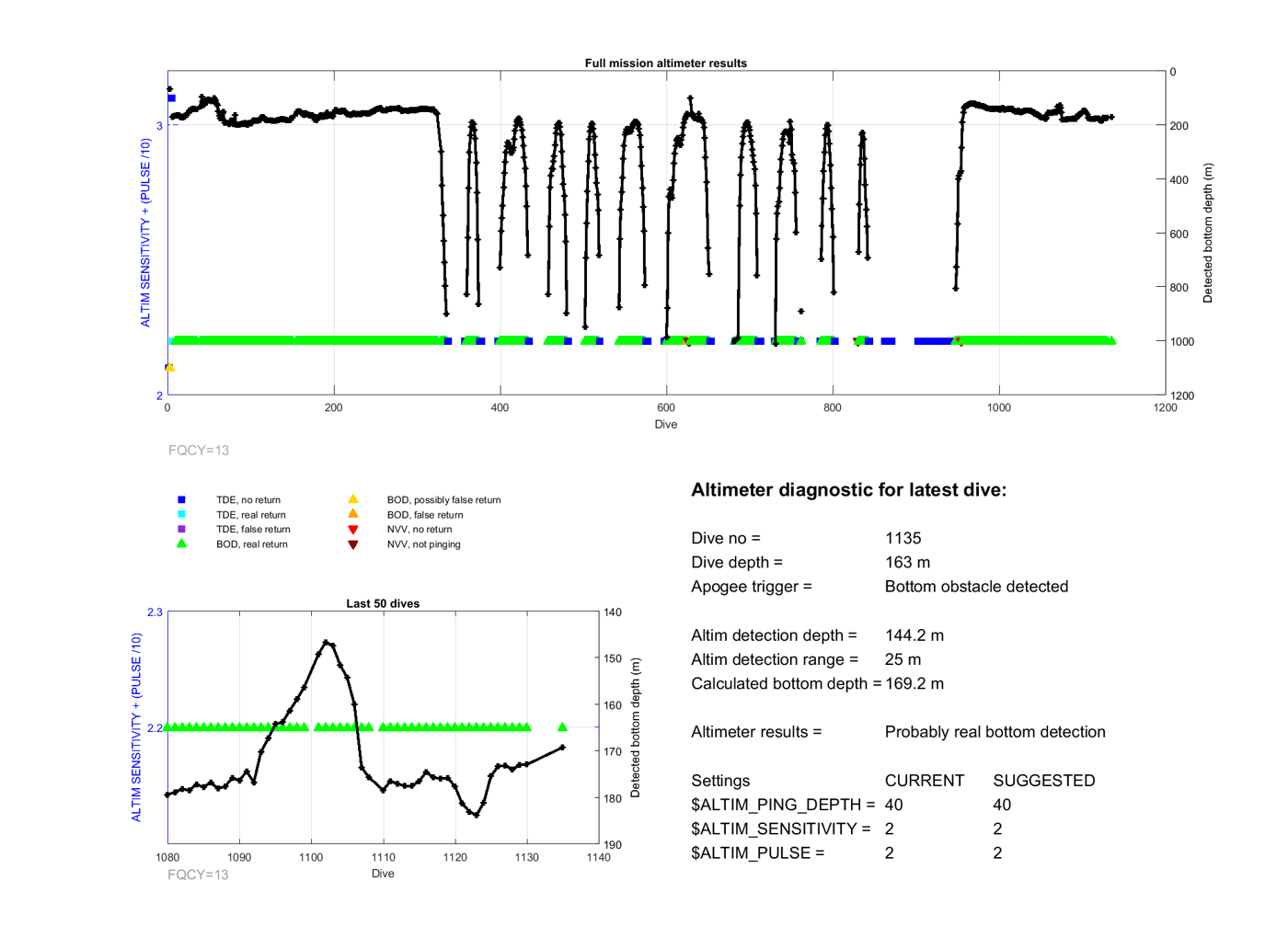
Task: Click the 'Altimeter results =' label
Action: 756,732
